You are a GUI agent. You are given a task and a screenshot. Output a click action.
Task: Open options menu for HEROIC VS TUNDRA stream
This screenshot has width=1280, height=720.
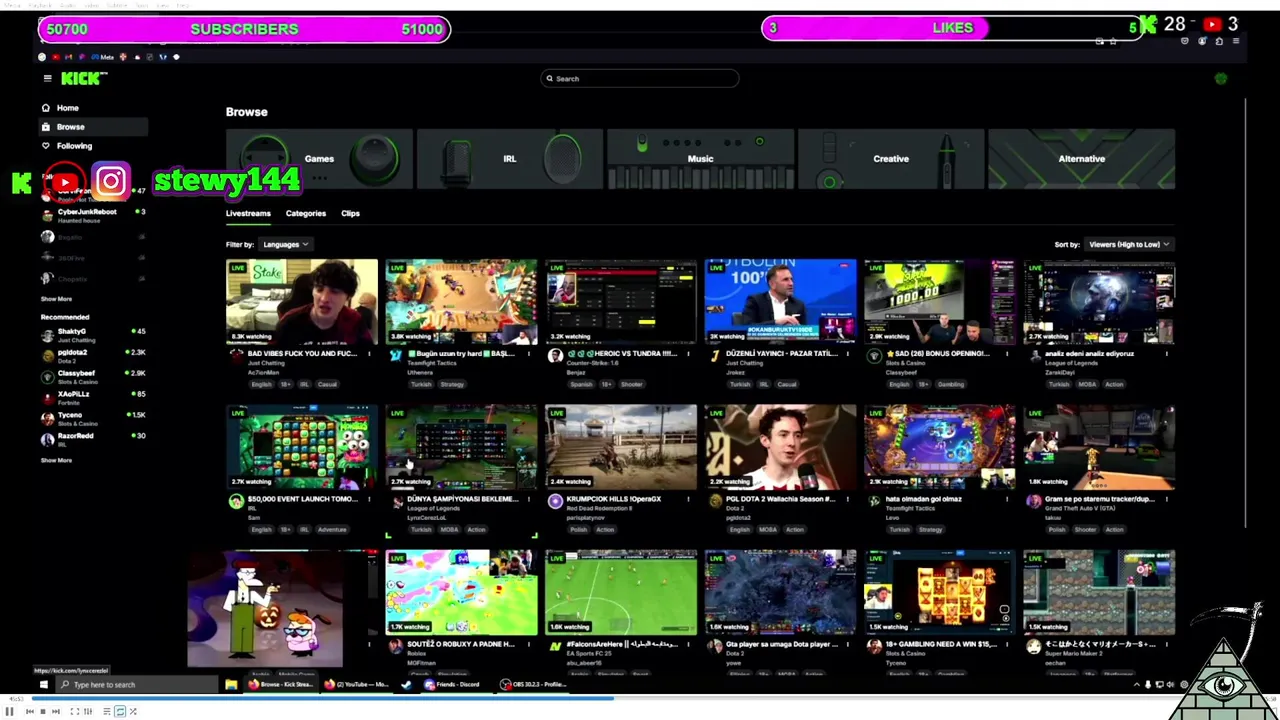pos(688,354)
